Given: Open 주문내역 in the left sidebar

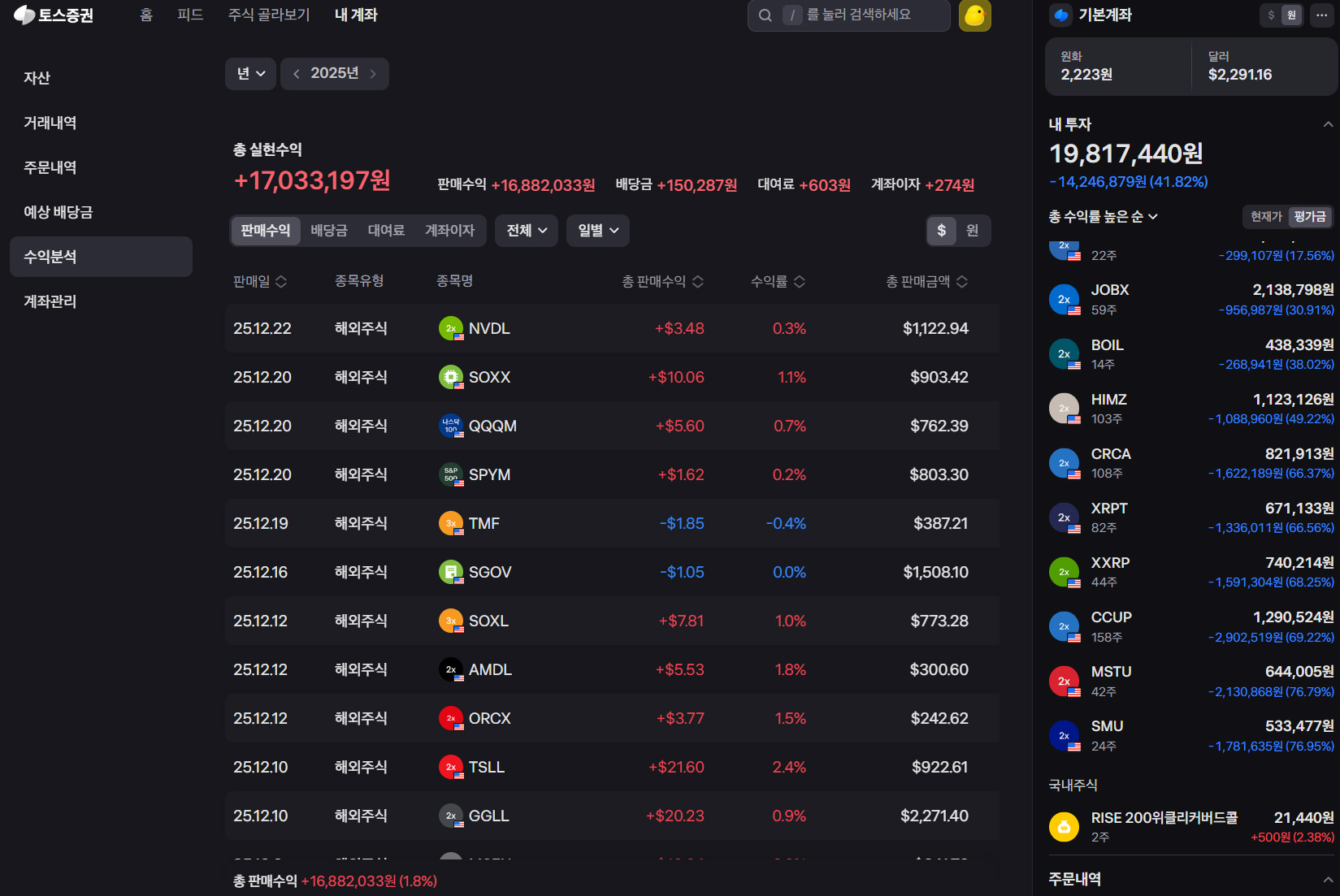Looking at the screenshot, I should tap(101, 167).
